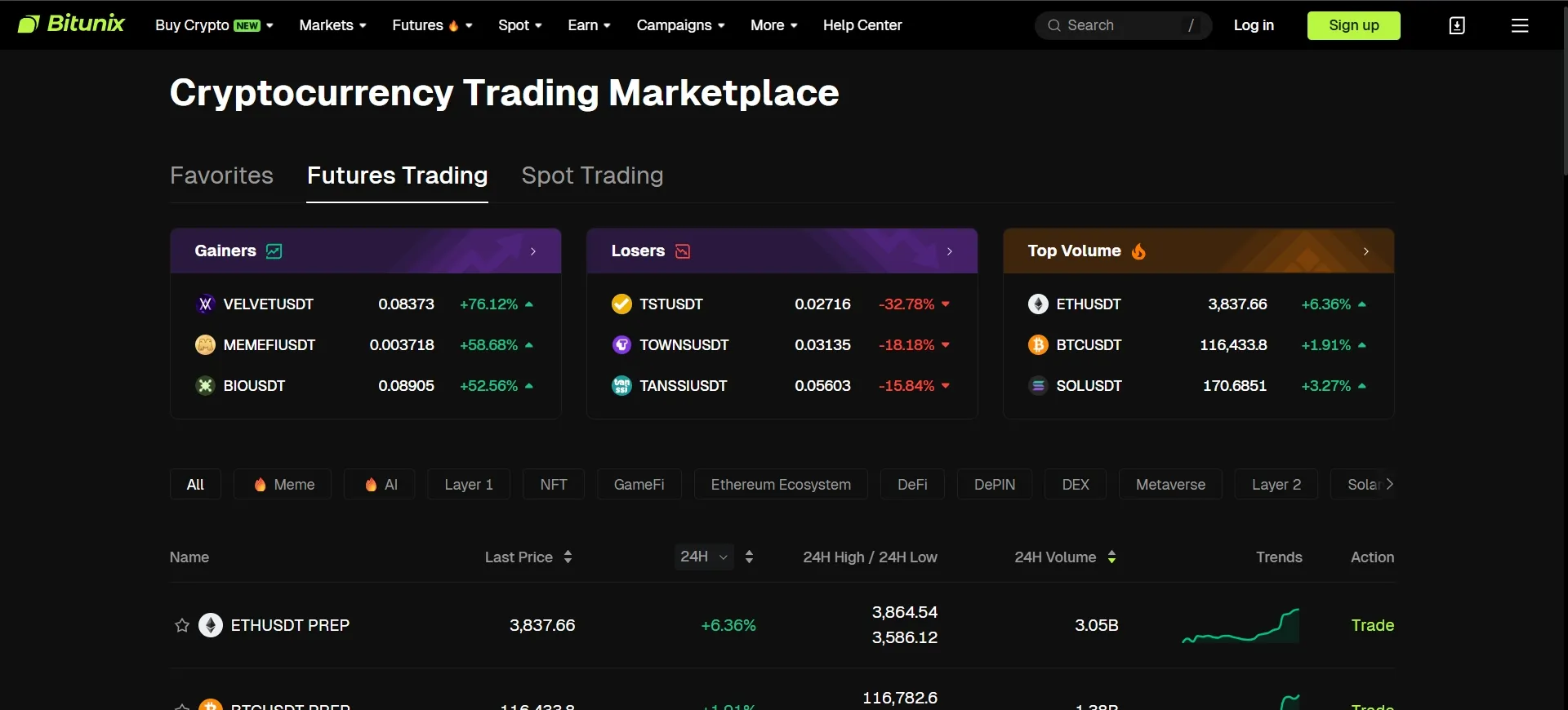
Task: Click the TANSSIUSDT coin icon
Action: click(x=621, y=386)
